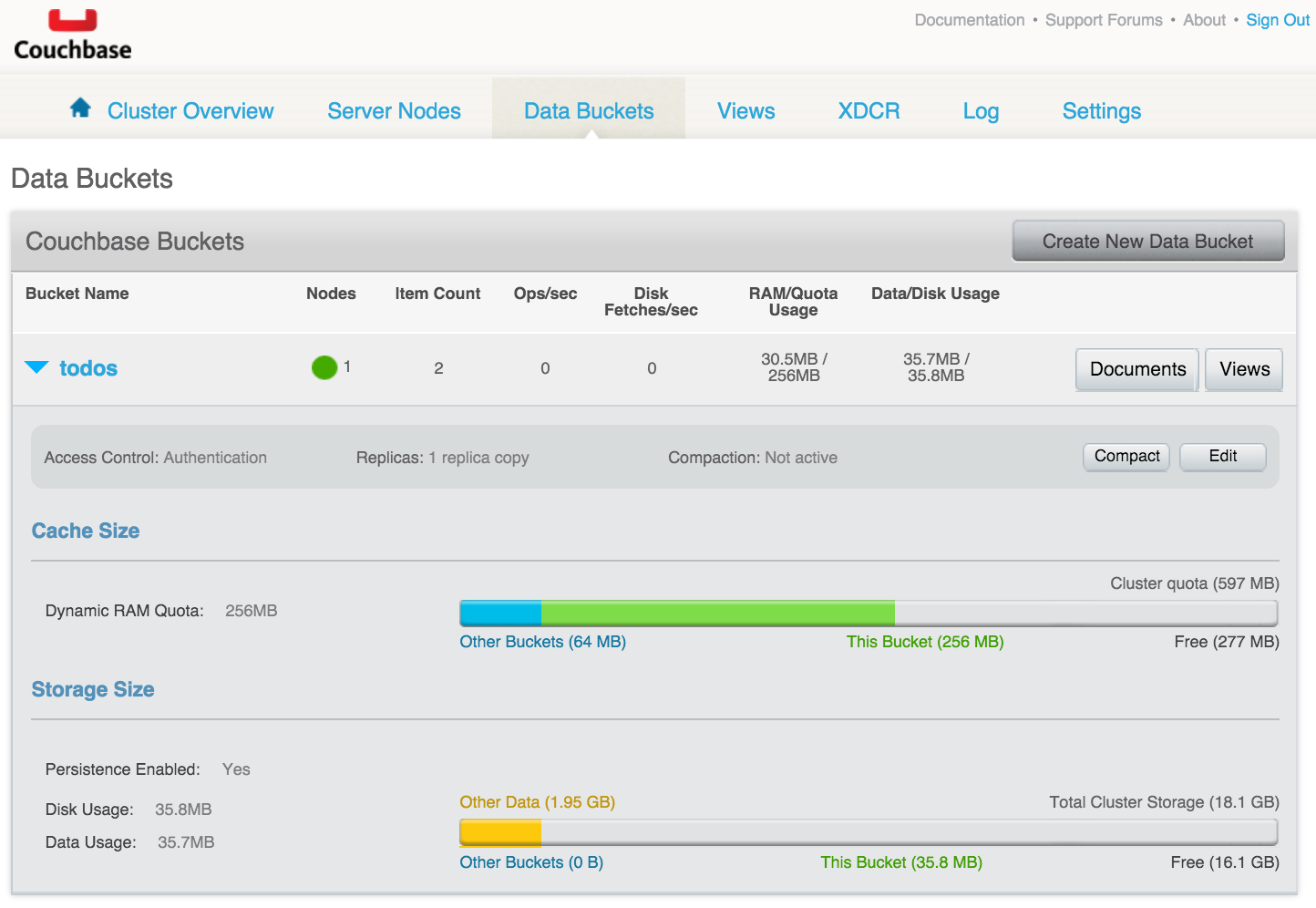Switch to the Server Nodes tab
The image size is (1316, 908).
394,111
